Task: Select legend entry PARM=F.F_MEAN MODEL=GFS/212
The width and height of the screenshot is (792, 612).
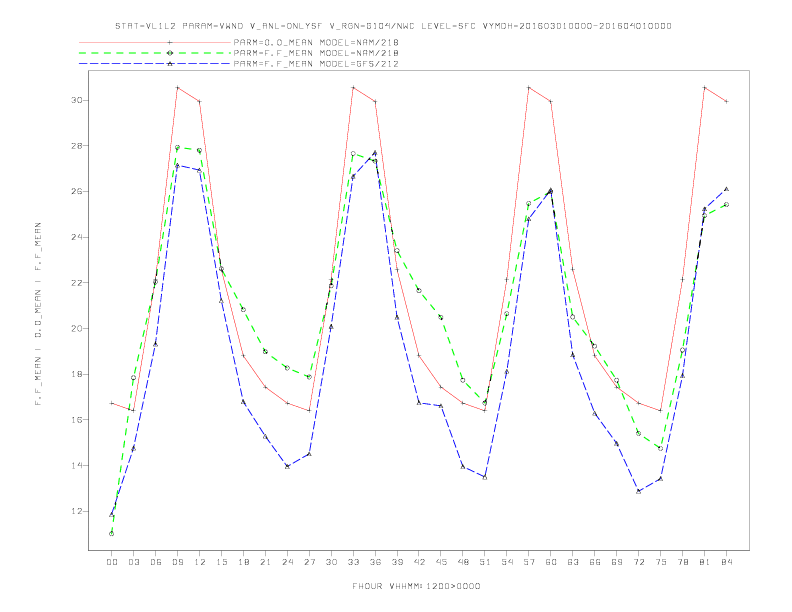Action: [x=316, y=64]
